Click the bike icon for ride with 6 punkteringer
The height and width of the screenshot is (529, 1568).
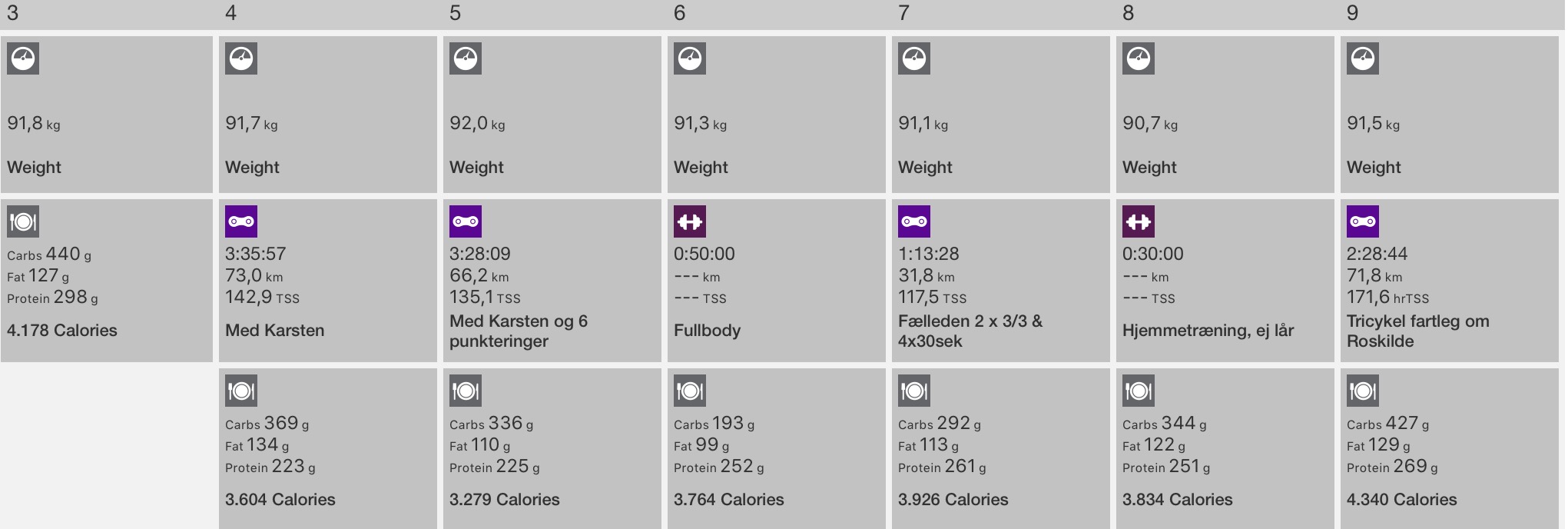[x=466, y=221]
